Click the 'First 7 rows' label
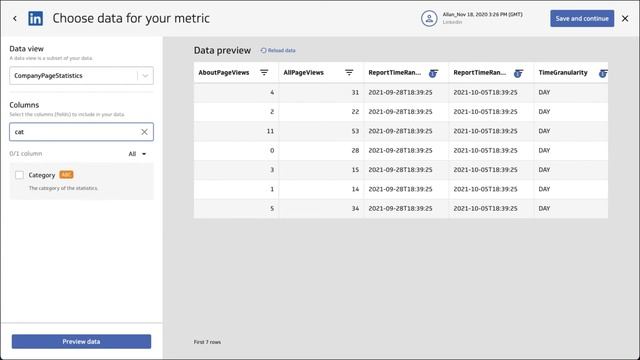640x360 pixels. 207,342
